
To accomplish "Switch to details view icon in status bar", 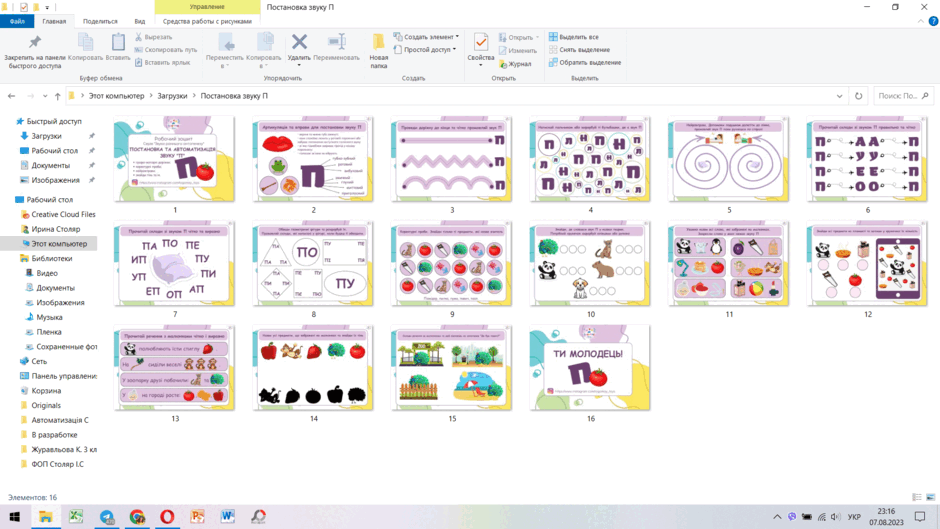I will tap(917, 497).
